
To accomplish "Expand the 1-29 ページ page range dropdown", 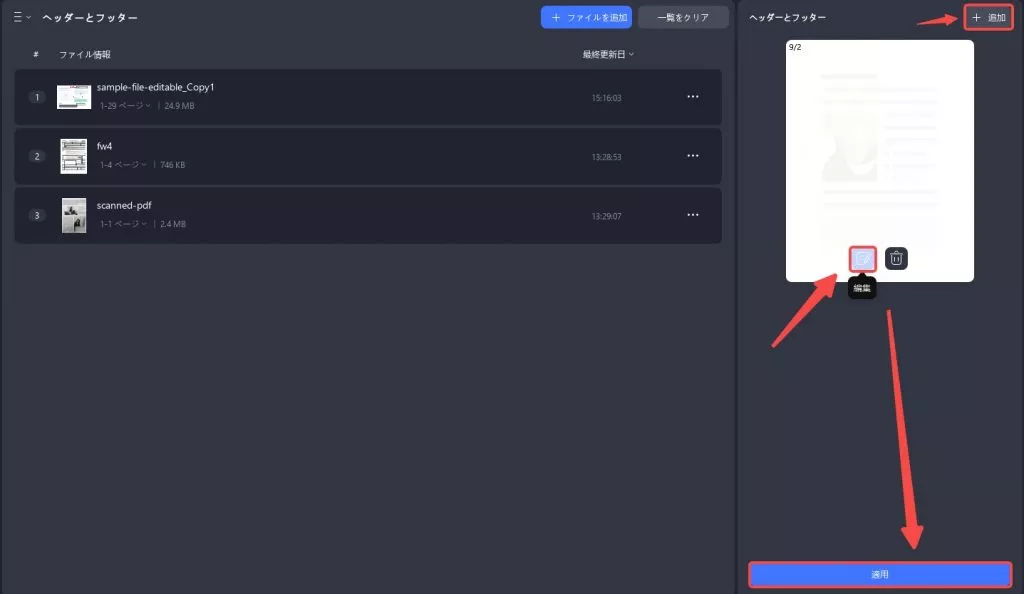I will [125, 106].
